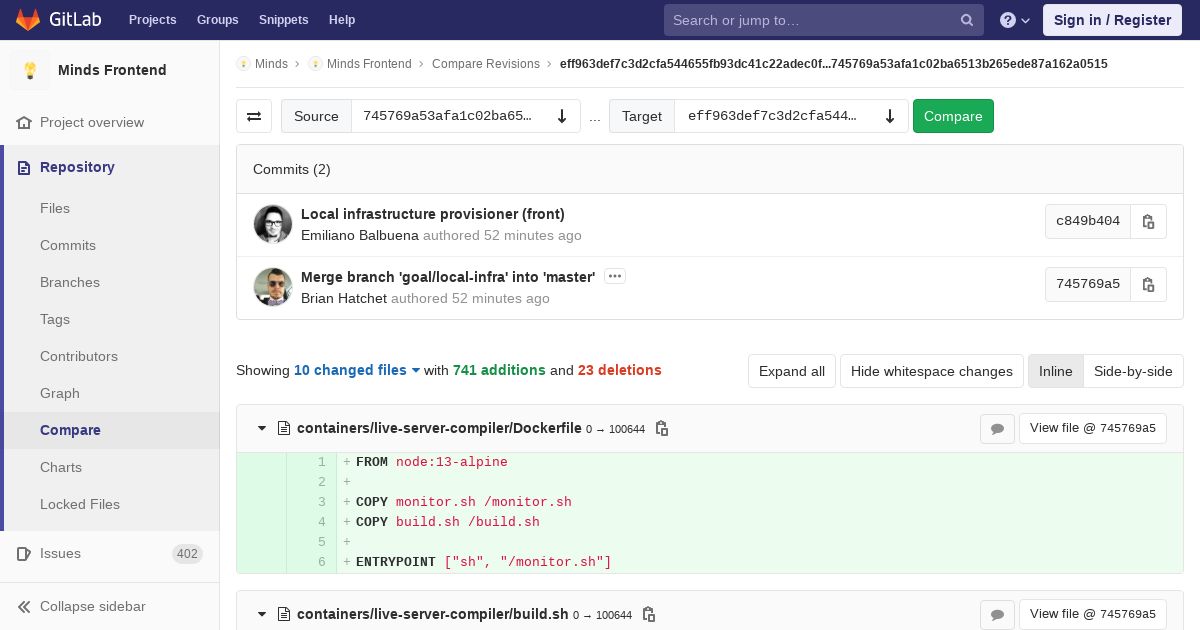Screen dimensions: 1200x630
Task: Go to Charts in sidebar
Action: click(61, 467)
